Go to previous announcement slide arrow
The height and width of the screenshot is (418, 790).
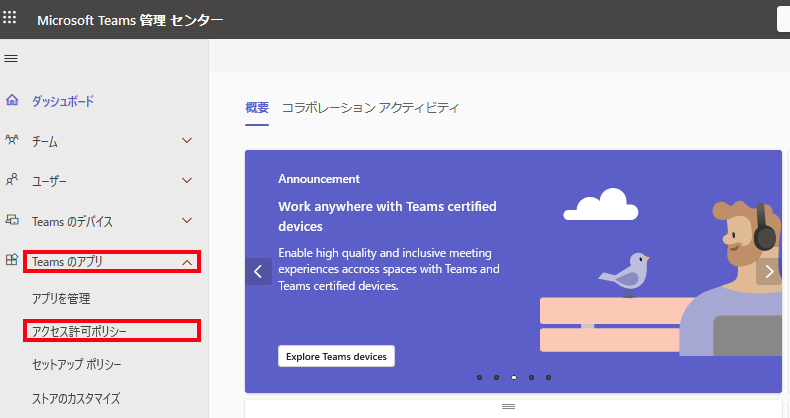click(x=258, y=272)
